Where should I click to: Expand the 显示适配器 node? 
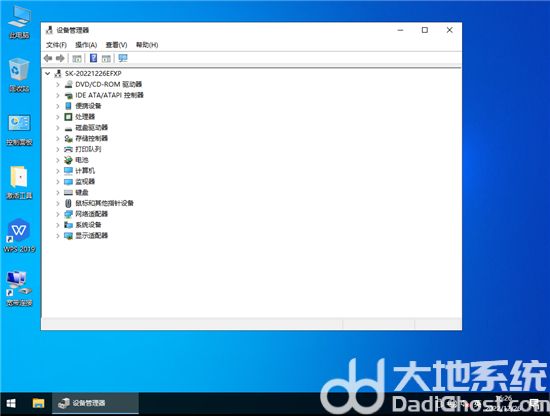click(x=58, y=236)
